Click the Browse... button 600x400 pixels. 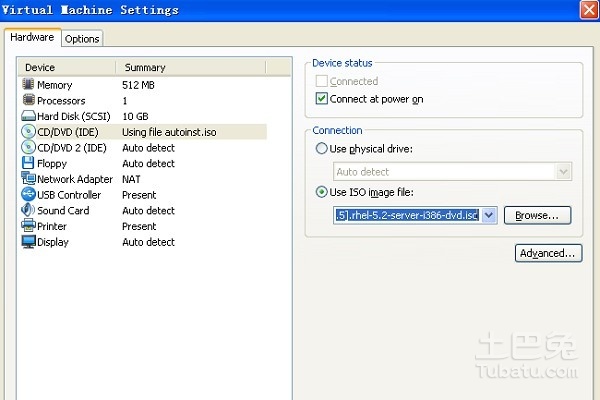(537, 215)
